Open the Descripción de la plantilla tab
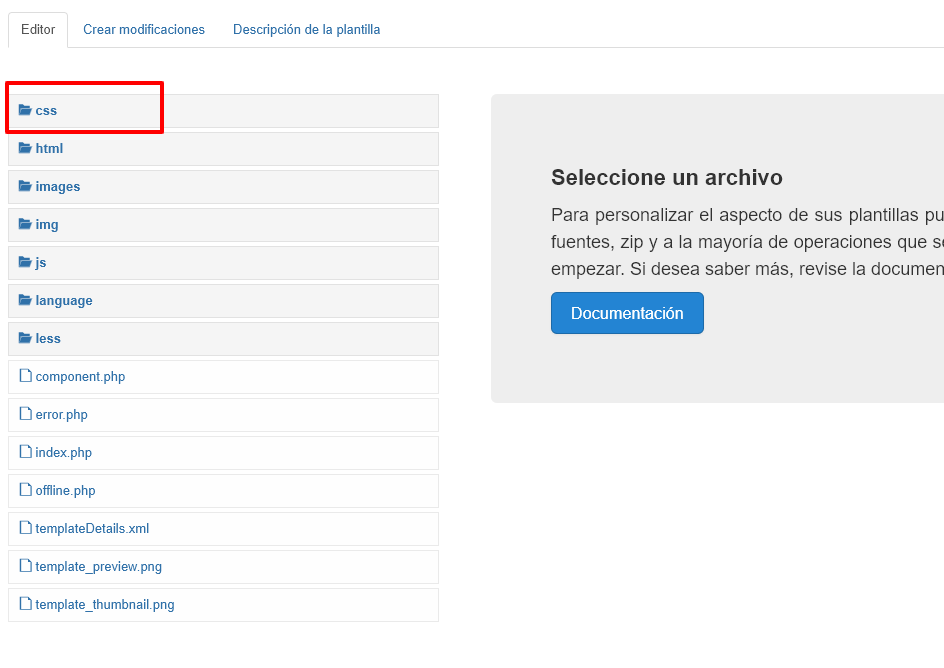 pyautogui.click(x=306, y=29)
